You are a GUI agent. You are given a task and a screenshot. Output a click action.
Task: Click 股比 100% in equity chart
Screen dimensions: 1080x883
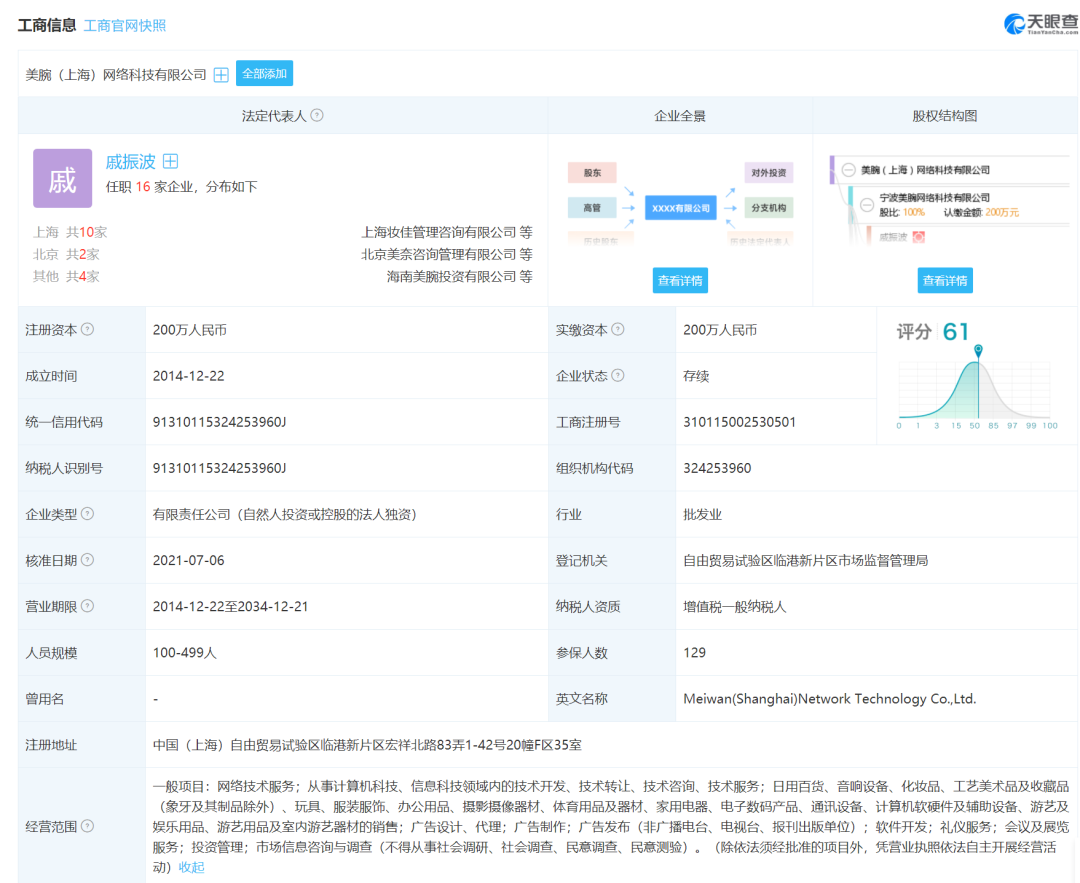click(x=902, y=212)
